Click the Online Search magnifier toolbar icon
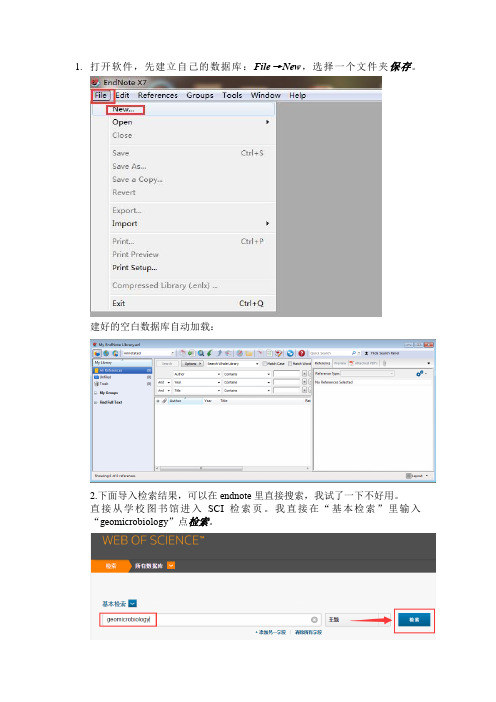Screen dimensions: 496x702 (201, 353)
